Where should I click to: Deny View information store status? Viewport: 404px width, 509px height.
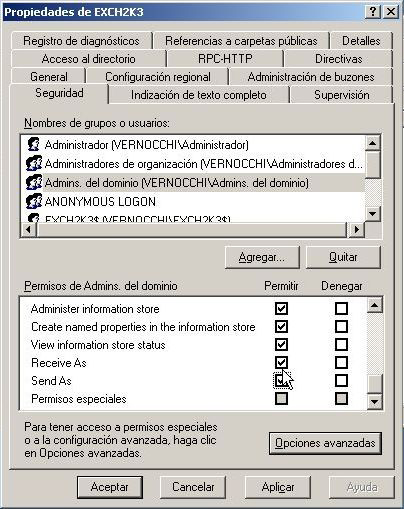[x=341, y=344]
